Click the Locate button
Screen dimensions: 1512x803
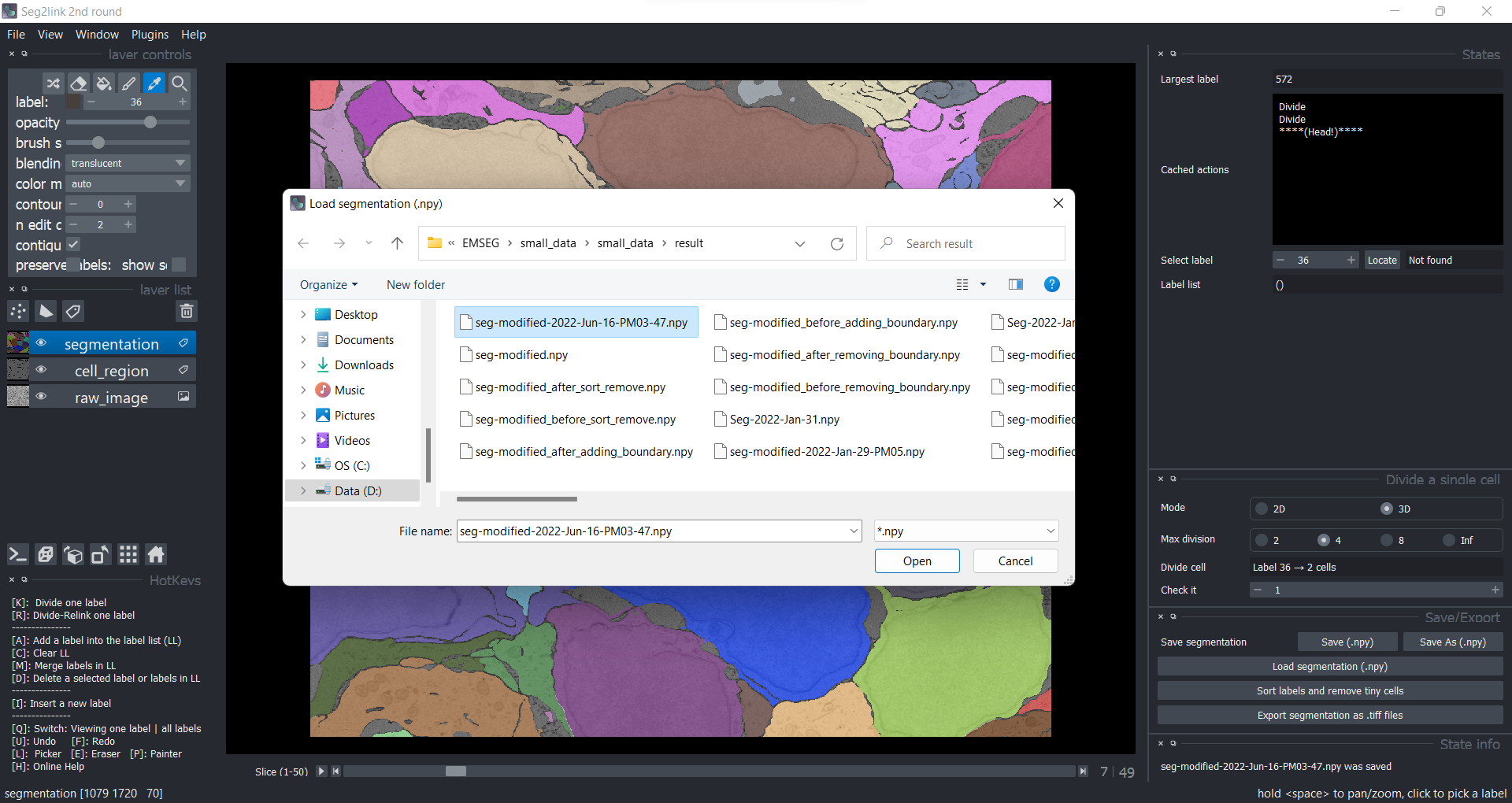[1382, 260]
